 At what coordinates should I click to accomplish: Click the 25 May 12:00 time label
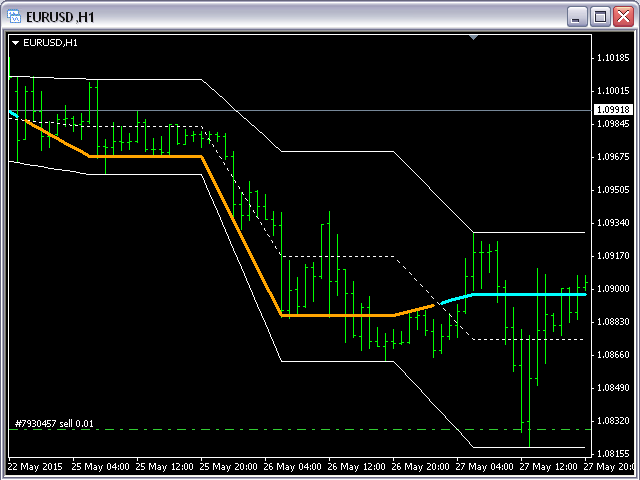point(164,467)
